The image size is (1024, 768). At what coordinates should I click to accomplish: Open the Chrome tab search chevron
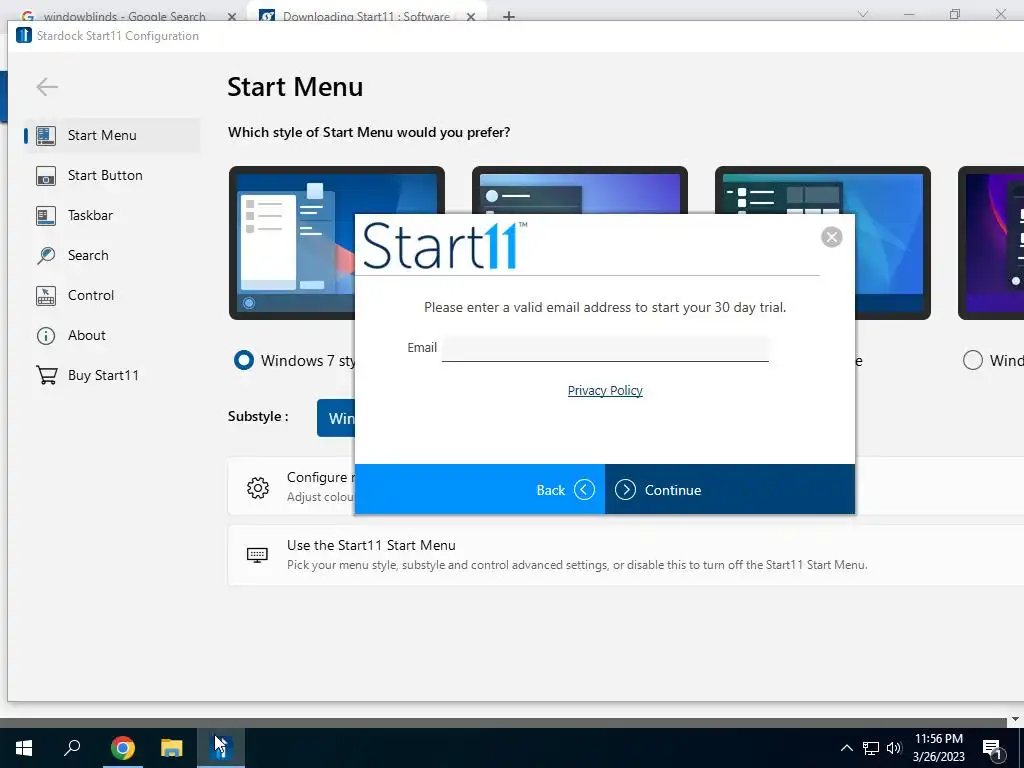coord(863,14)
